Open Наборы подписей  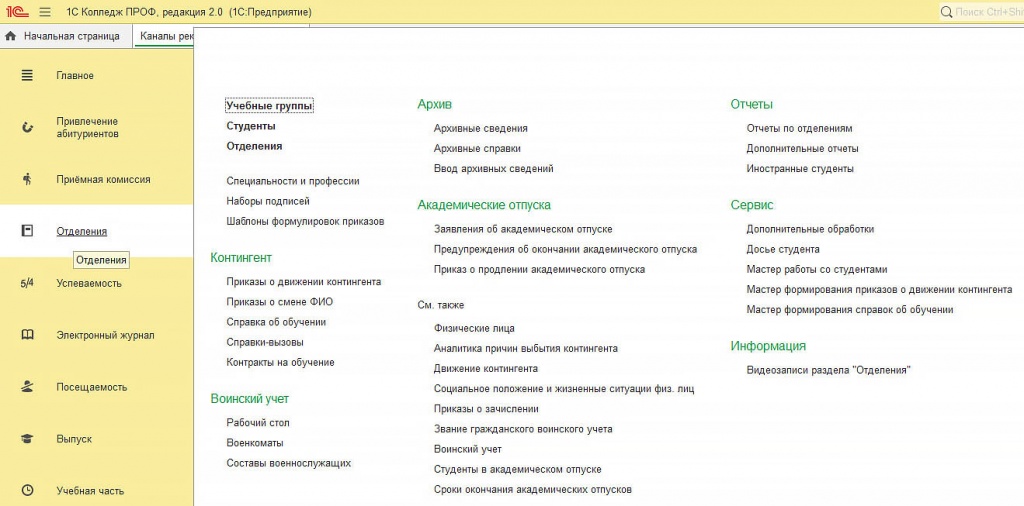click(x=268, y=201)
